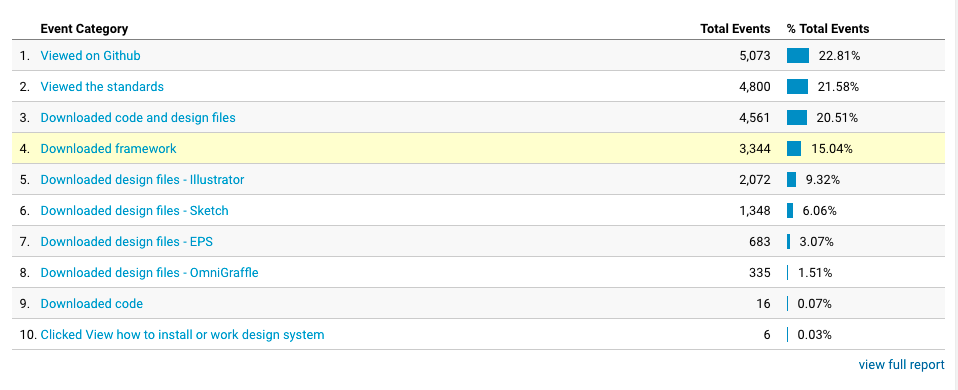Open Downloaded design files - OmniGraffle

coord(150,273)
